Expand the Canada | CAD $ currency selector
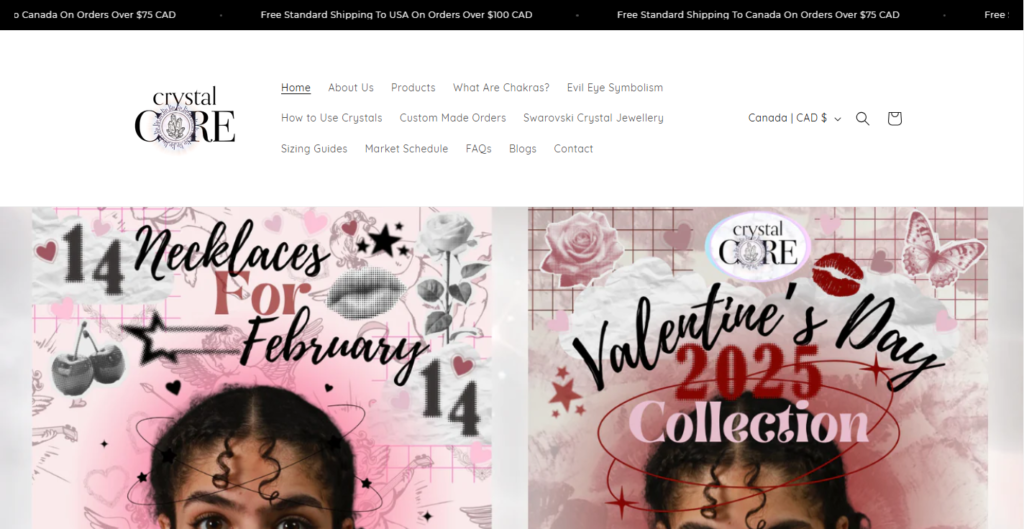This screenshot has width=1024, height=529. tap(794, 118)
